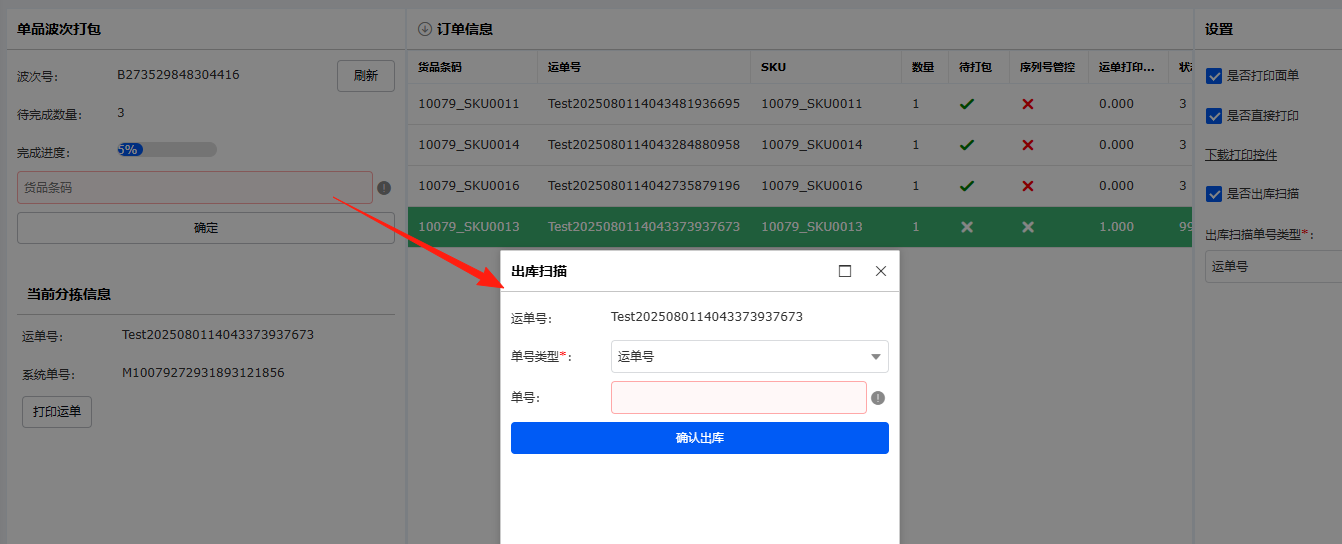Image resolution: width=1342 pixels, height=544 pixels.
Task: Maximize the 出库扫描 dialog
Action: [x=845, y=271]
